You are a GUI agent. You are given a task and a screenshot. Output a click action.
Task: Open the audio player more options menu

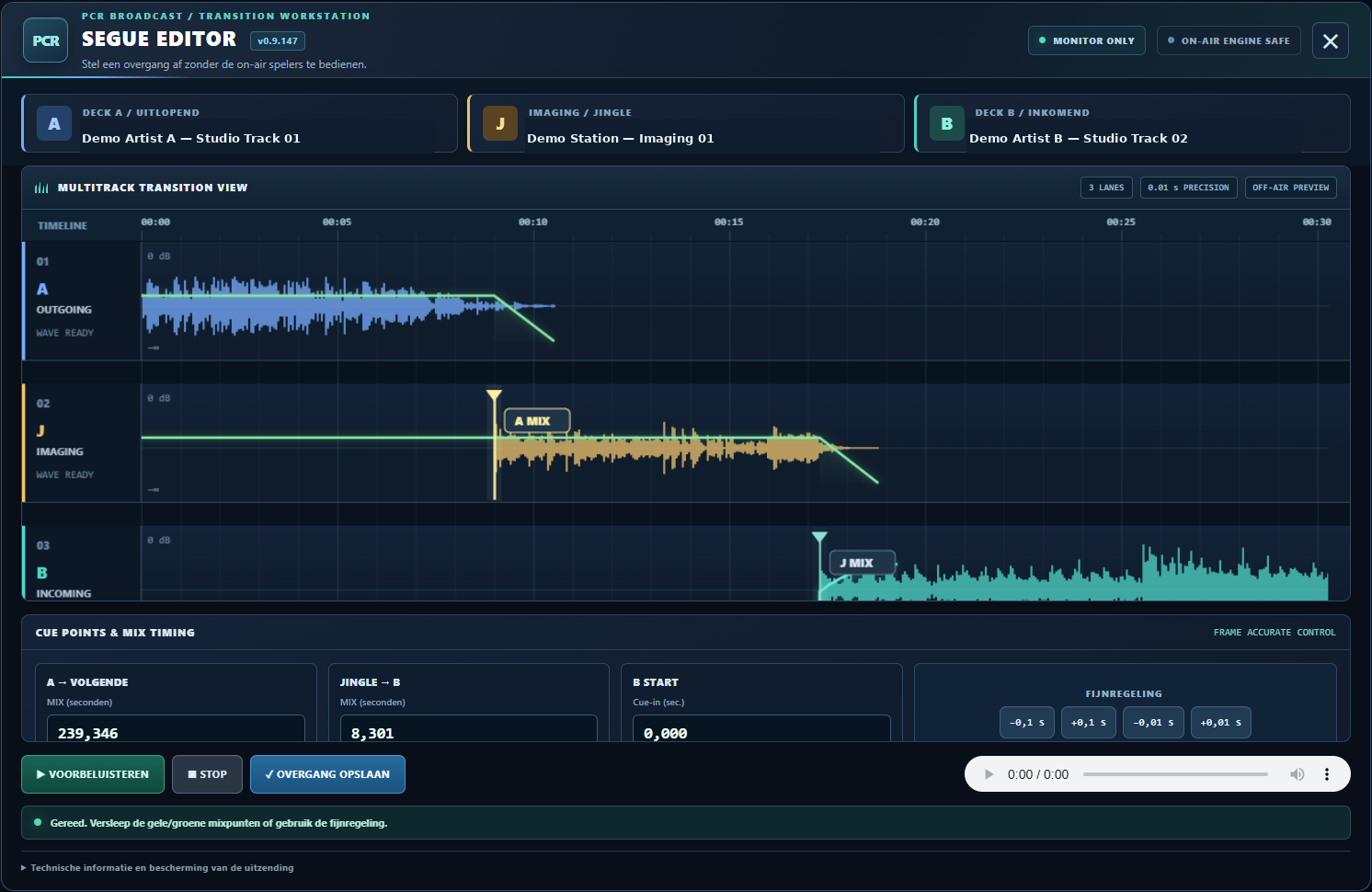1327,774
